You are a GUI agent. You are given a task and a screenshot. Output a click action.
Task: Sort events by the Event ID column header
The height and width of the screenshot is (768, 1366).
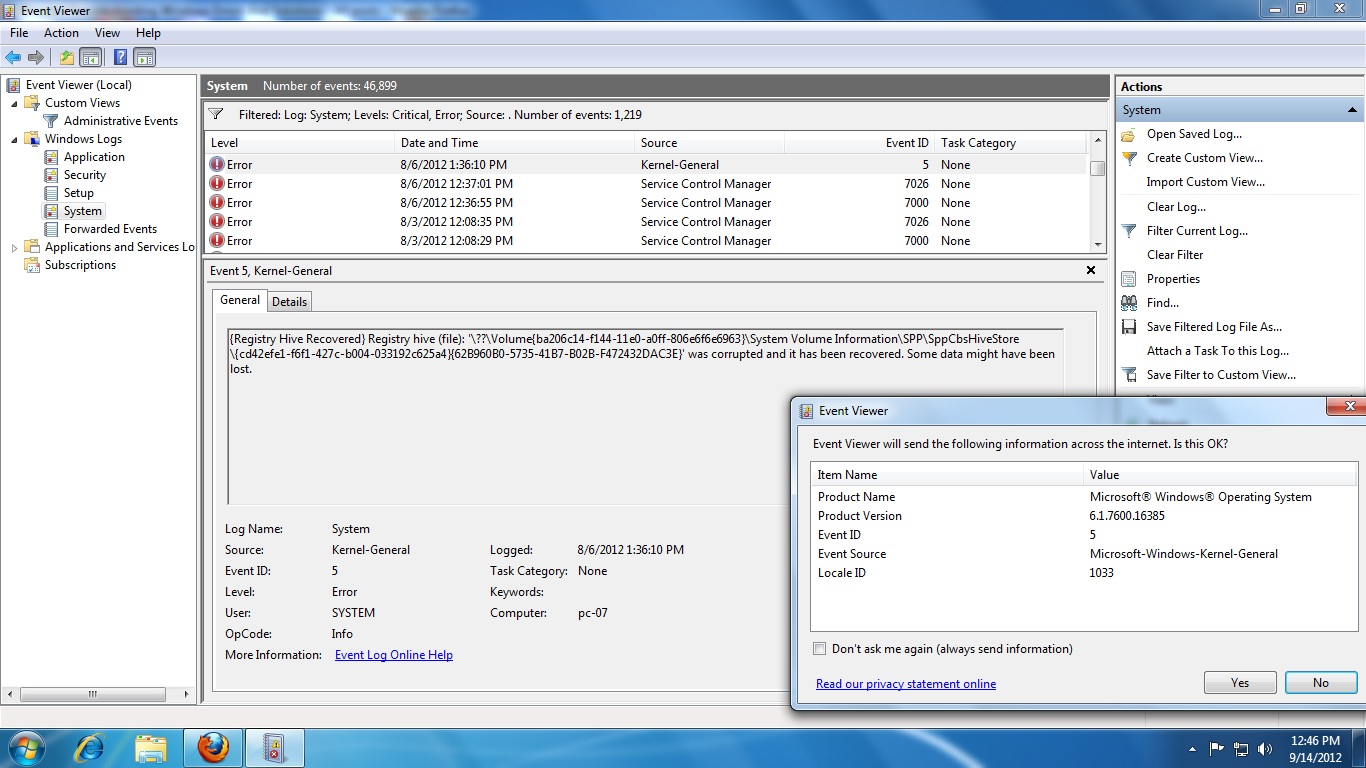(859, 143)
